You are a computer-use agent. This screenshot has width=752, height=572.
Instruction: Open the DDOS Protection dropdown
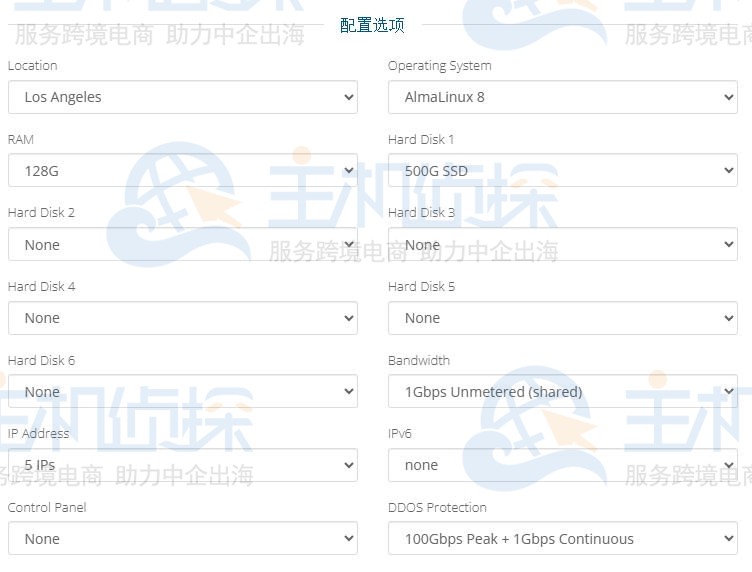[563, 539]
